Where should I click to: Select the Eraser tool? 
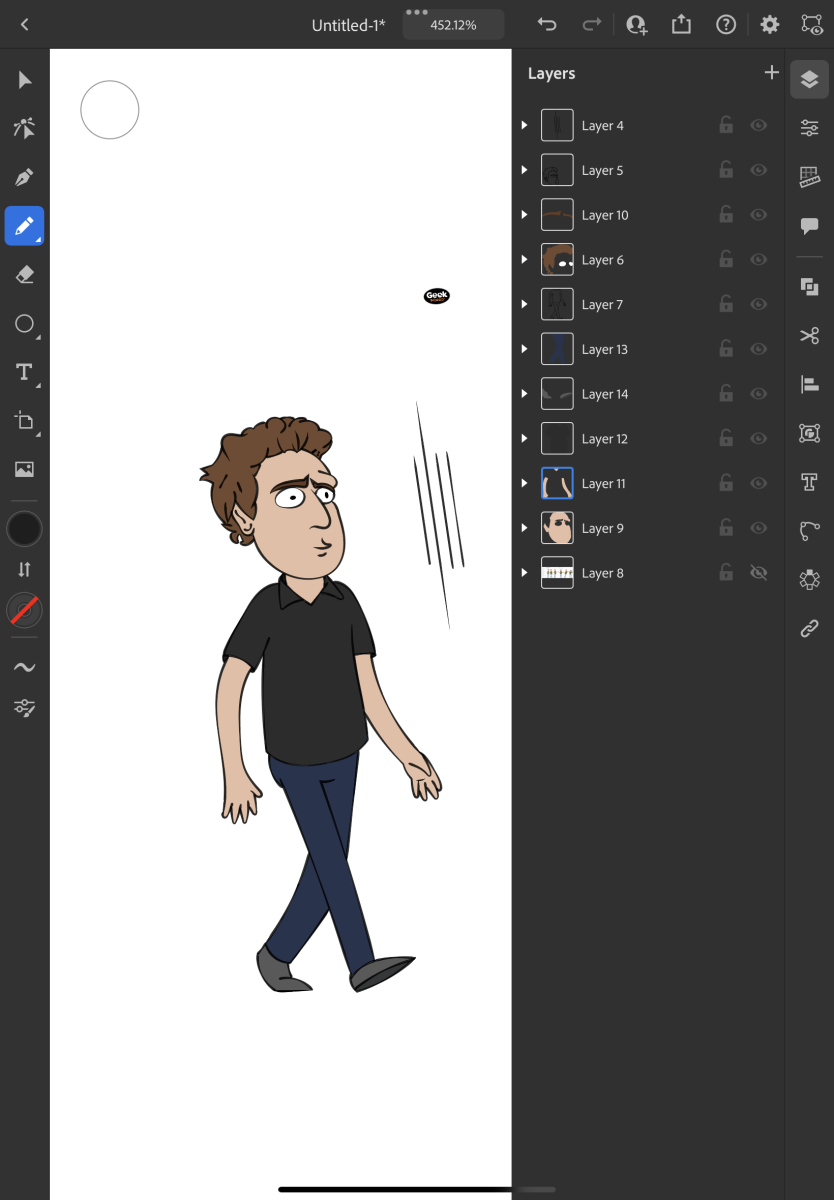(x=25, y=275)
